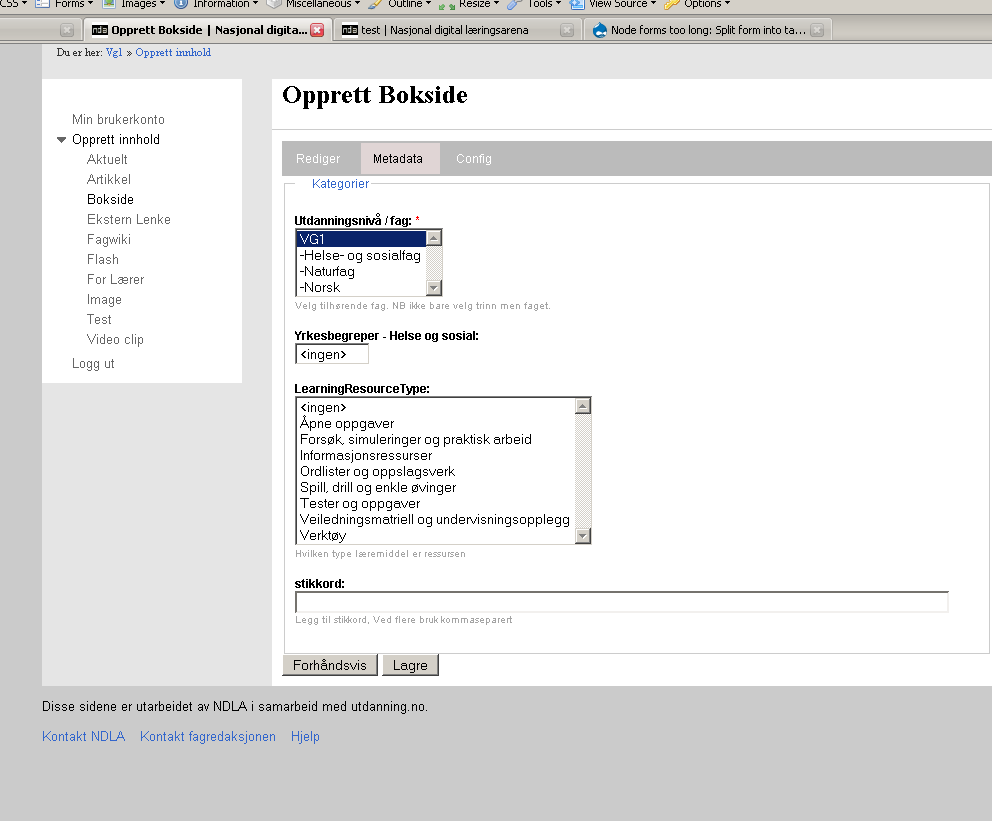Open the Options toolbar menu
Screen dimensions: 992x821
697,4
